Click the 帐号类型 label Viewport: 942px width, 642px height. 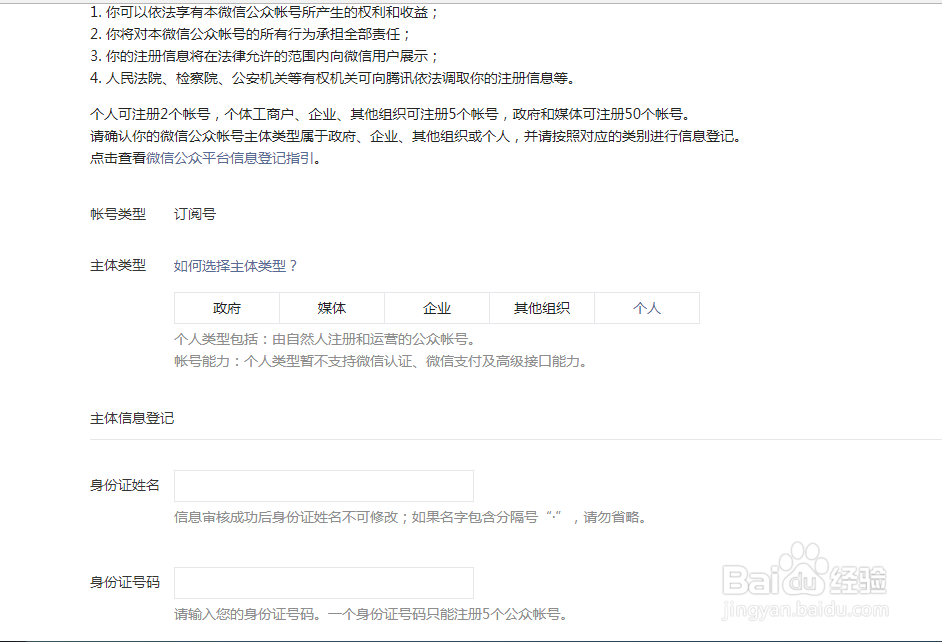(x=118, y=214)
